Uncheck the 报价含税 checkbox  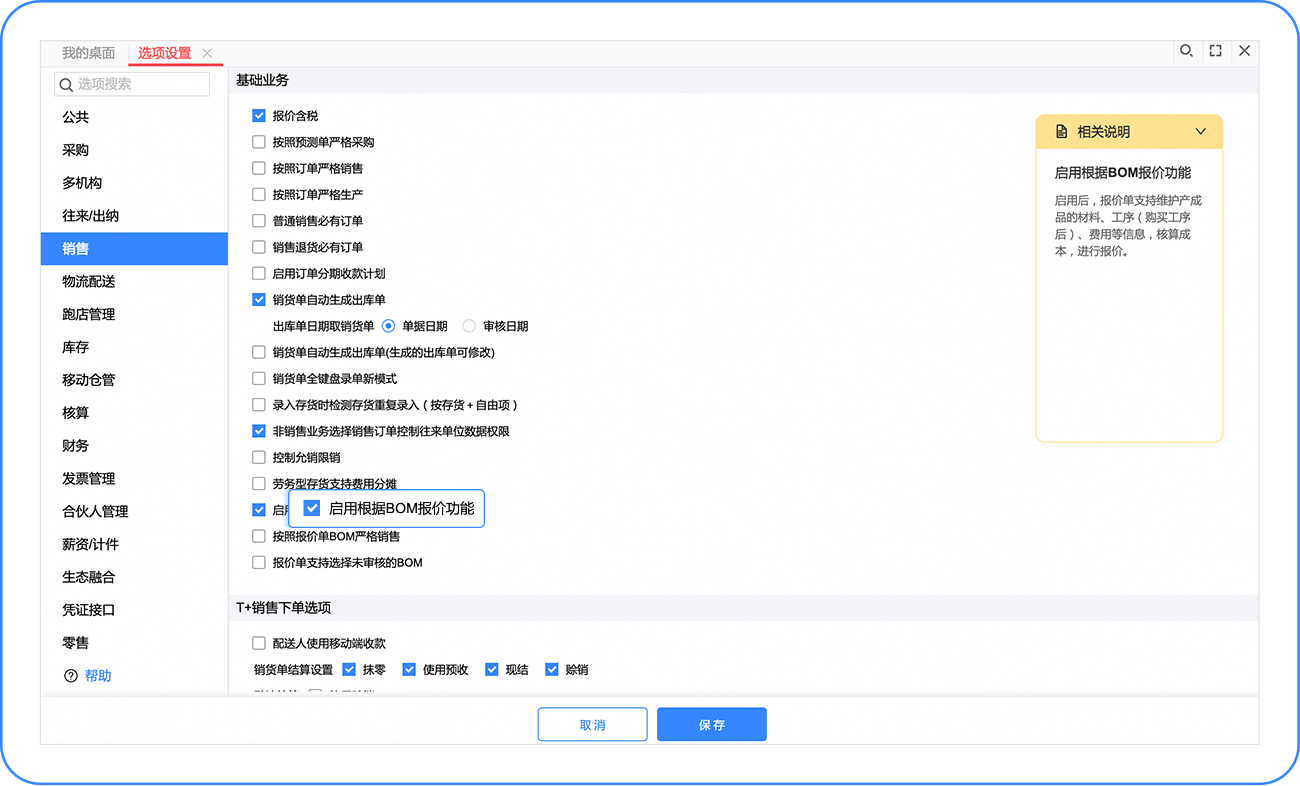[259, 116]
